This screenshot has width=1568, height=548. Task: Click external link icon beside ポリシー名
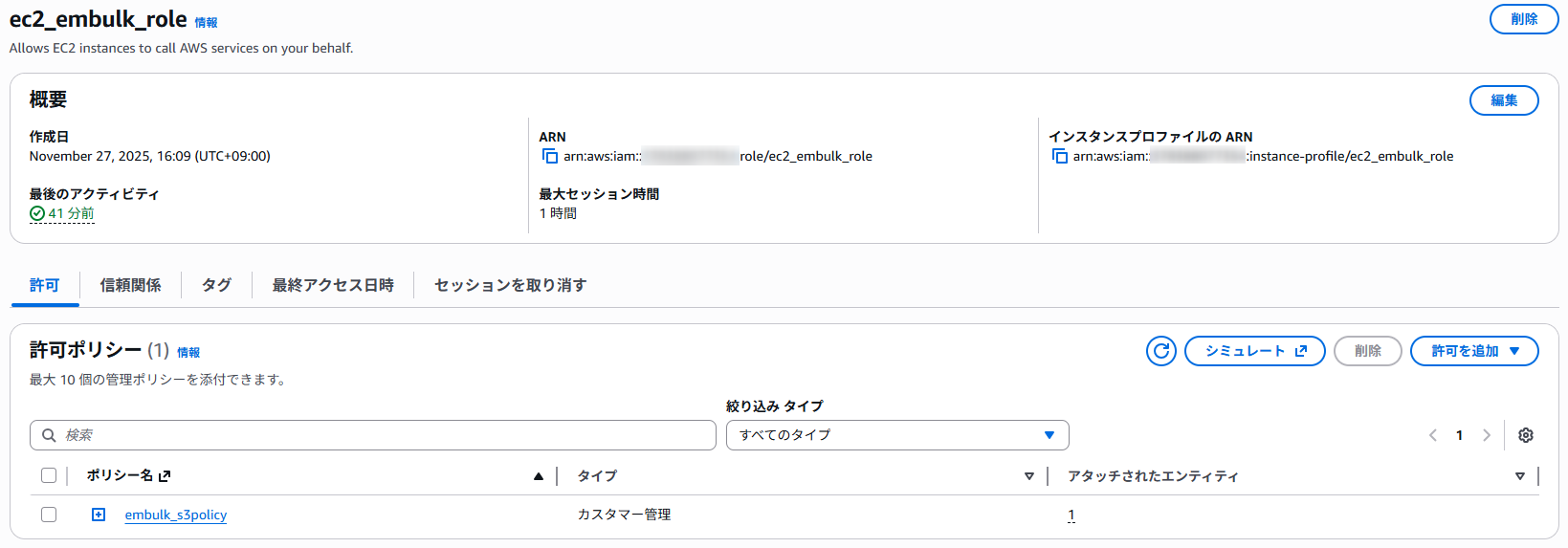tap(165, 475)
